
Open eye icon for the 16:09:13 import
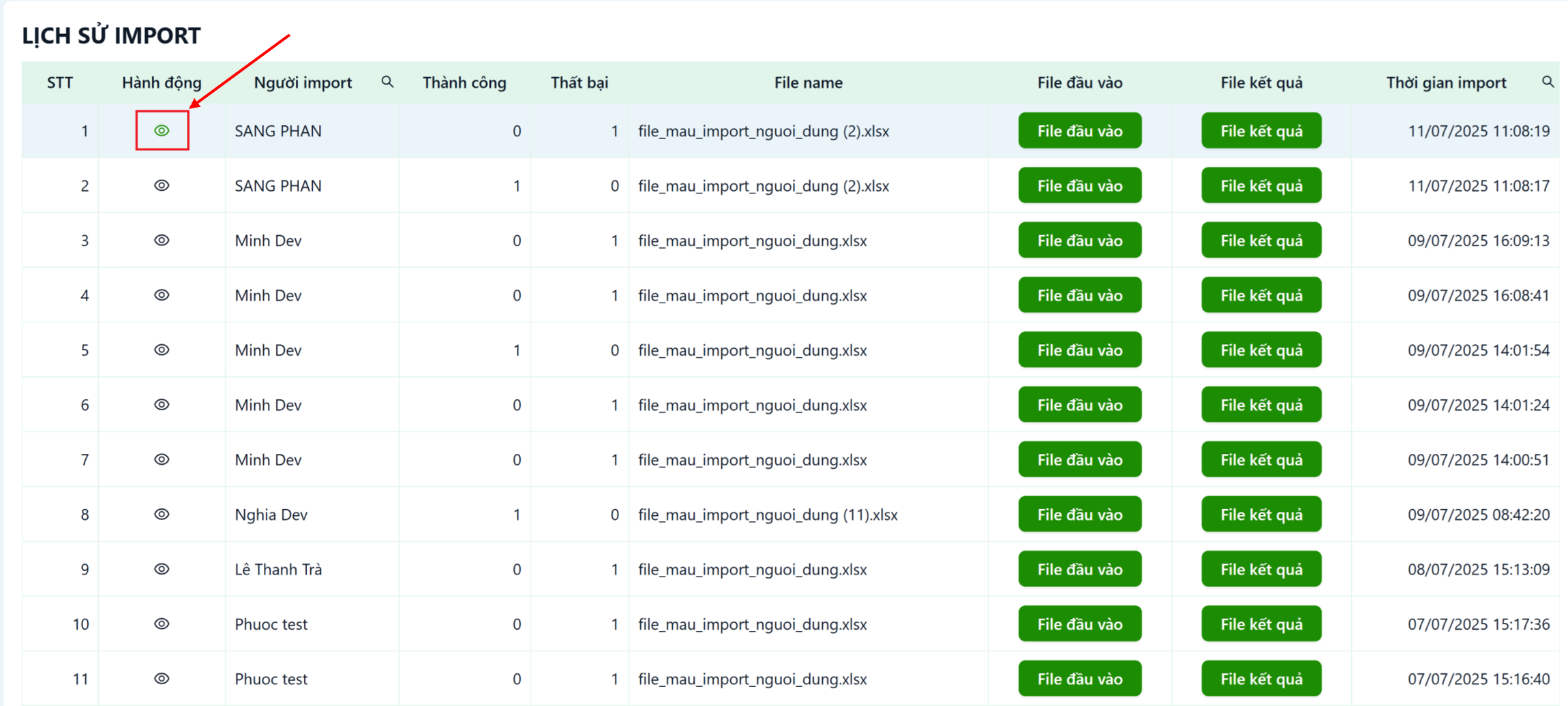tap(162, 241)
